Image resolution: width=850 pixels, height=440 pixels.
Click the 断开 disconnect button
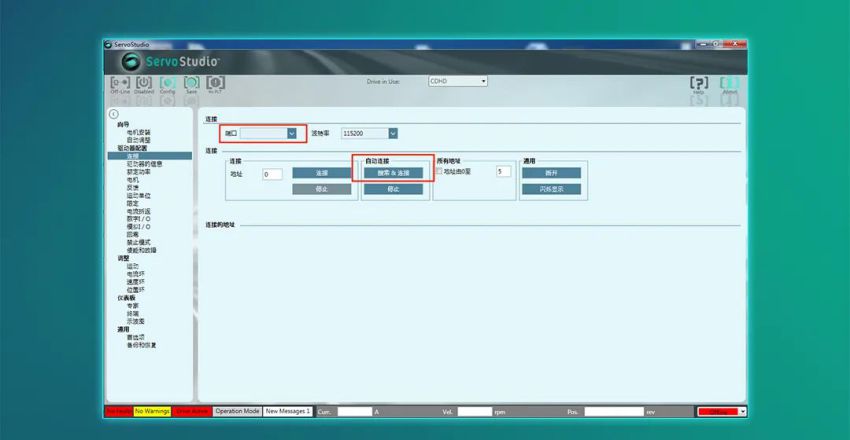tap(550, 172)
